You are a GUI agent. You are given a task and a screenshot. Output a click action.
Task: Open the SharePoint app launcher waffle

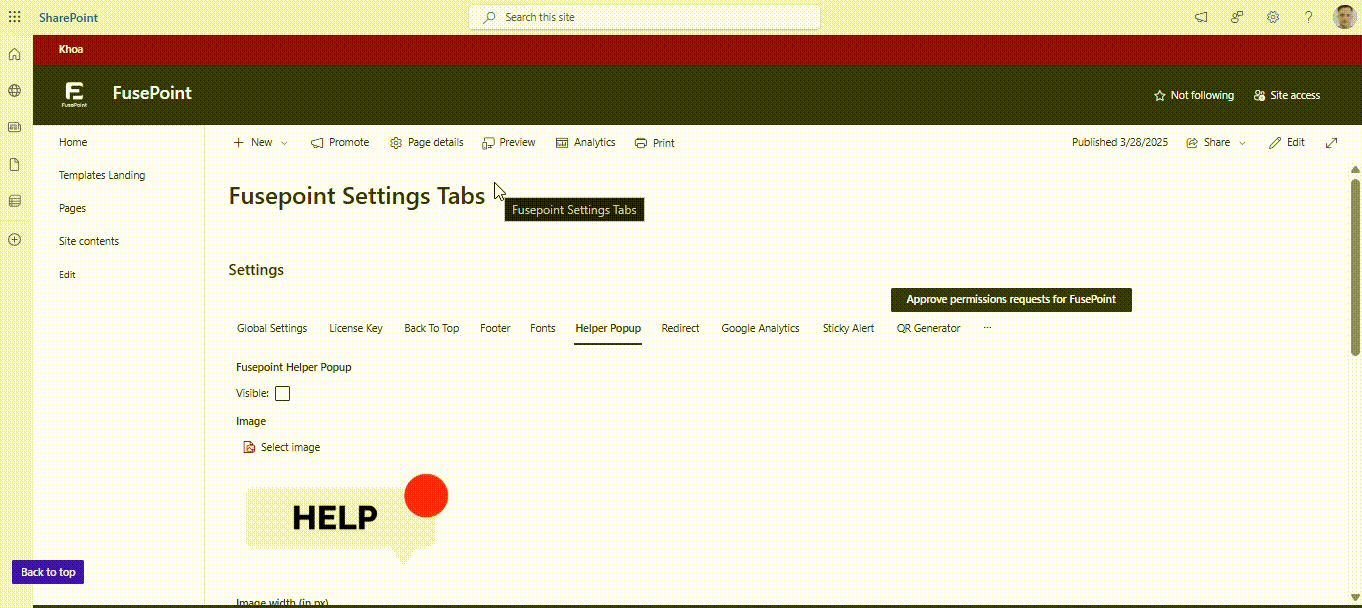[14, 17]
